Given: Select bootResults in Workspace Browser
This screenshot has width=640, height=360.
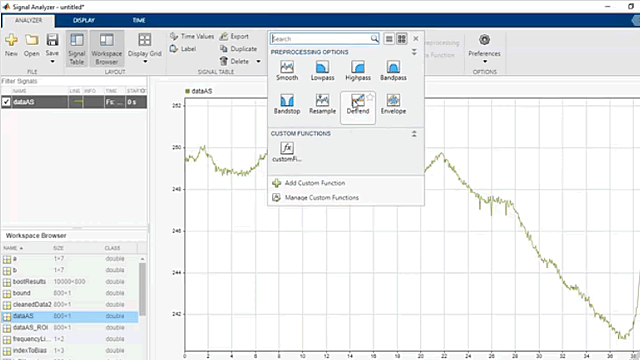Looking at the screenshot, I should coord(70,282).
